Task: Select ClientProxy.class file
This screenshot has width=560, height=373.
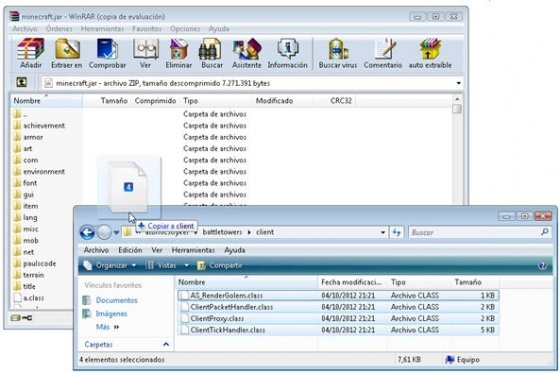Action: (x=338, y=318)
